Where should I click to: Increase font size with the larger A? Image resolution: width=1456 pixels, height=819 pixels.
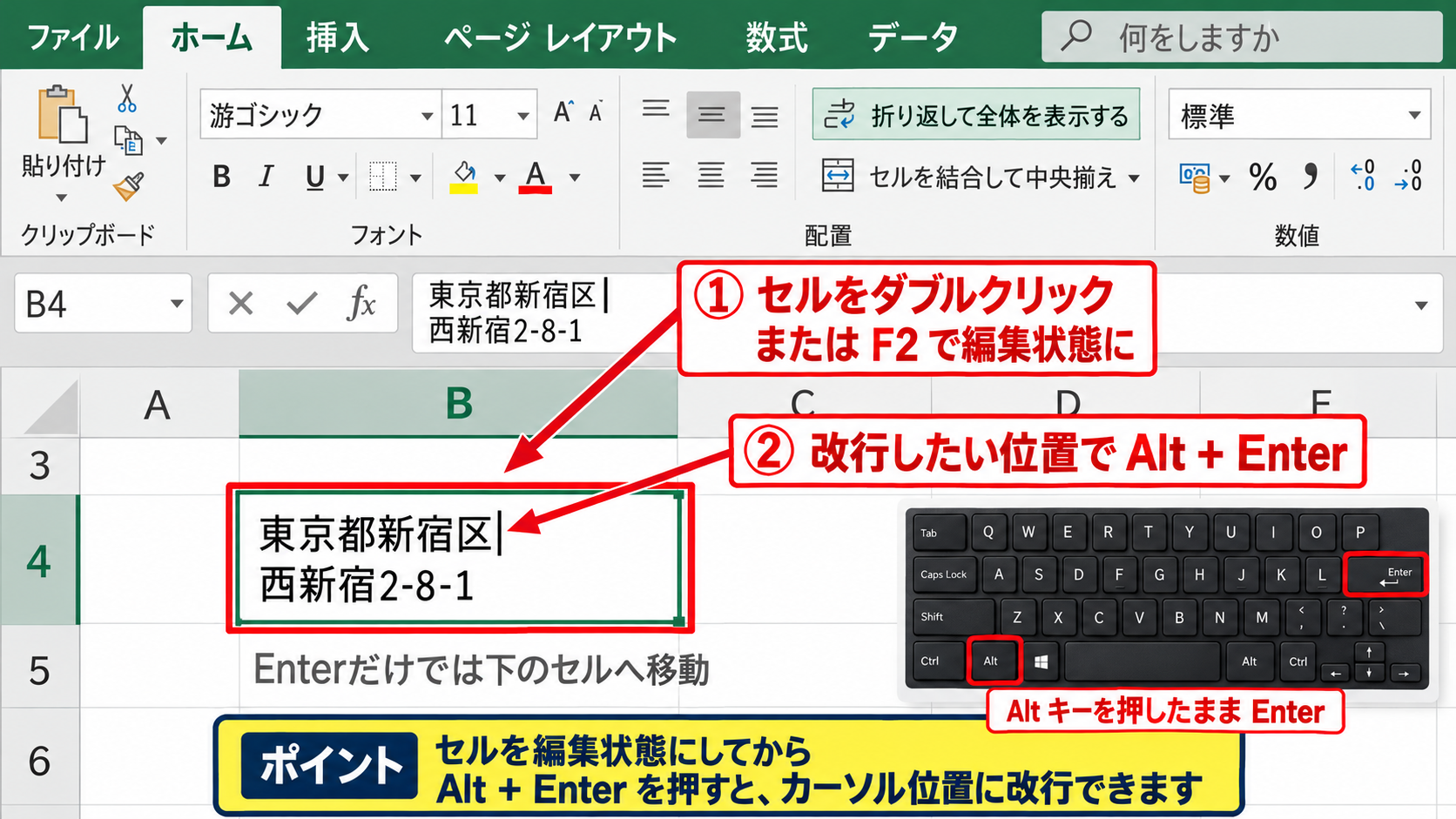pos(563,112)
